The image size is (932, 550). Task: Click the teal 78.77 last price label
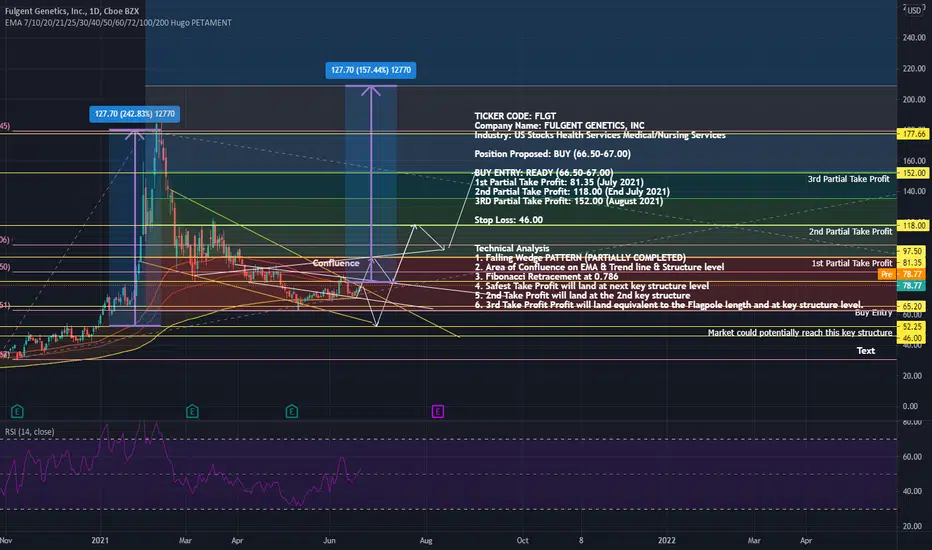(912, 286)
